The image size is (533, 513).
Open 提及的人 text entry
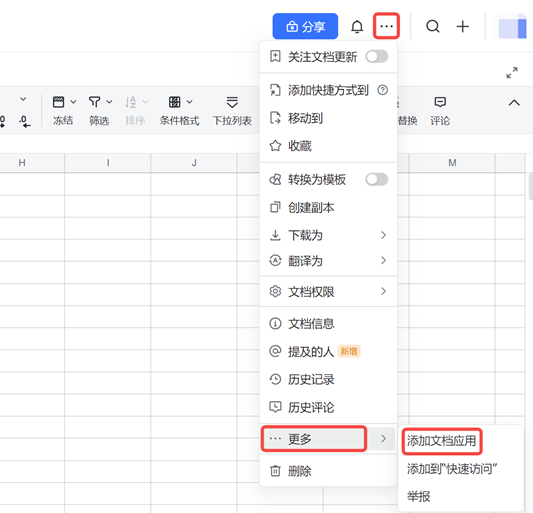click(311, 352)
